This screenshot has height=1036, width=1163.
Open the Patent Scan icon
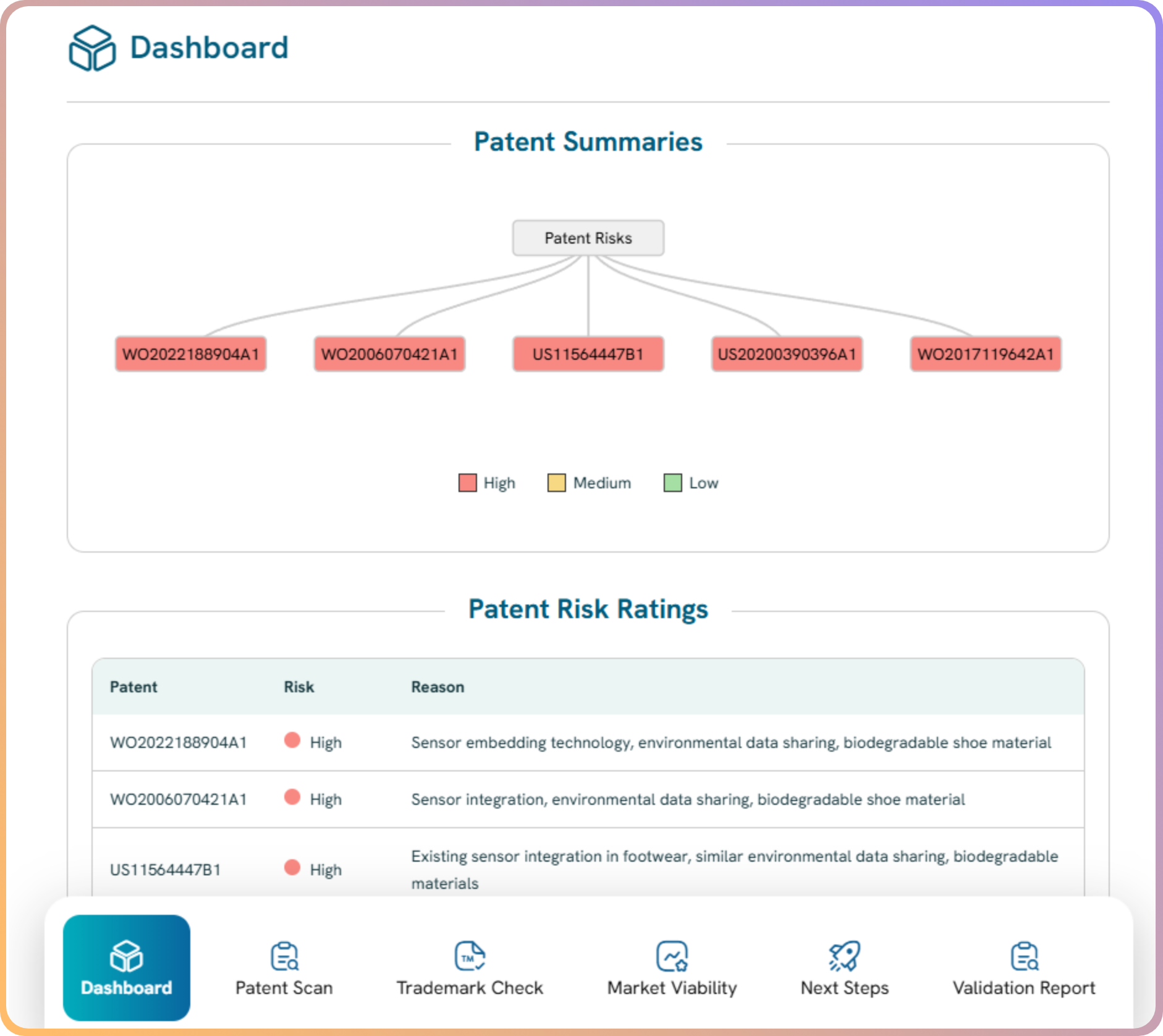284,956
